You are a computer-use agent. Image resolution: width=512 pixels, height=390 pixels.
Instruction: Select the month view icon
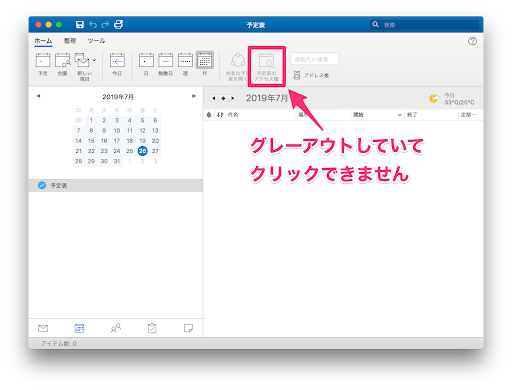click(x=204, y=64)
